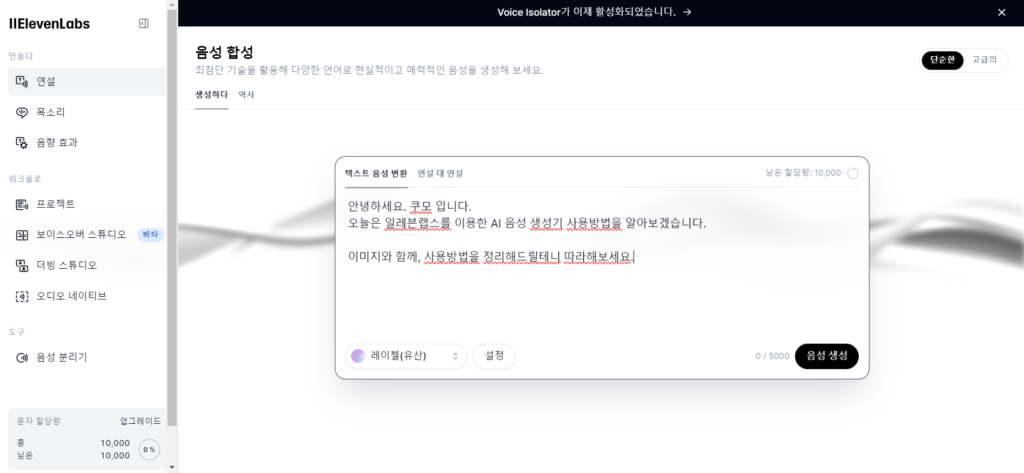Click the 보이스오버 스튜디오 icon
The height and width of the screenshot is (473, 1024).
point(22,235)
